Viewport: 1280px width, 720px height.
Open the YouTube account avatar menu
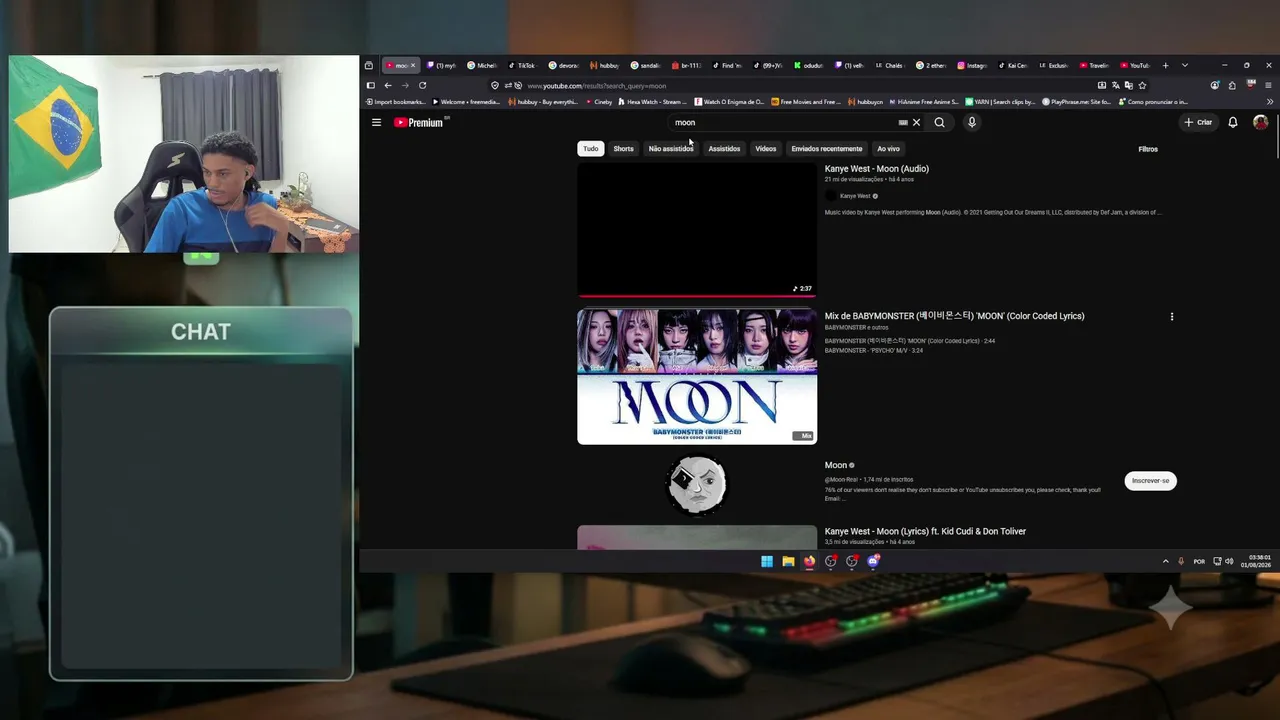click(x=1260, y=122)
